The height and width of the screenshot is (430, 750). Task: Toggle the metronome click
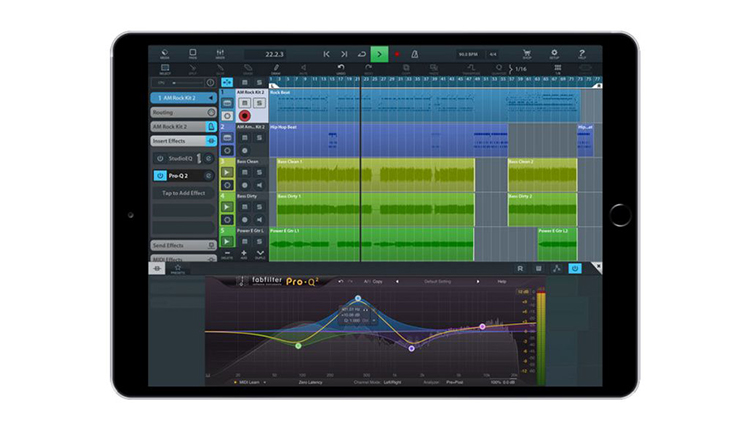point(415,54)
